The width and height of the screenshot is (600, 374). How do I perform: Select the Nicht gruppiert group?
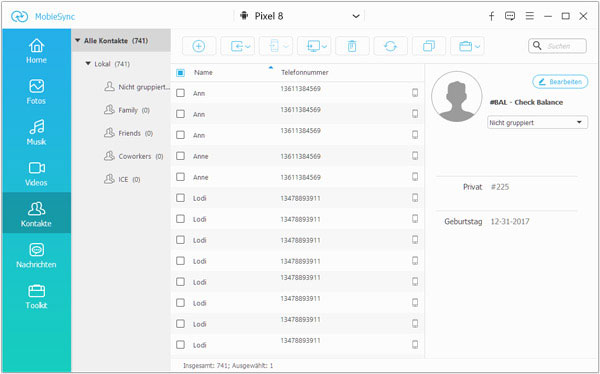pos(137,87)
